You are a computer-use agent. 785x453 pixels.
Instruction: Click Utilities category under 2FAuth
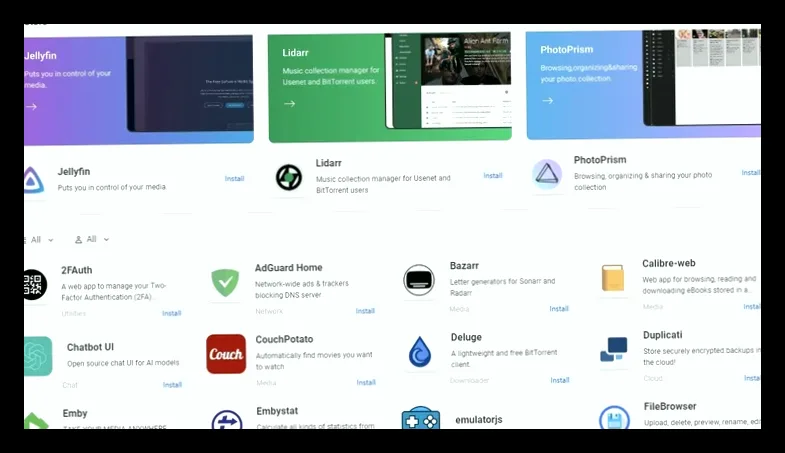74,313
